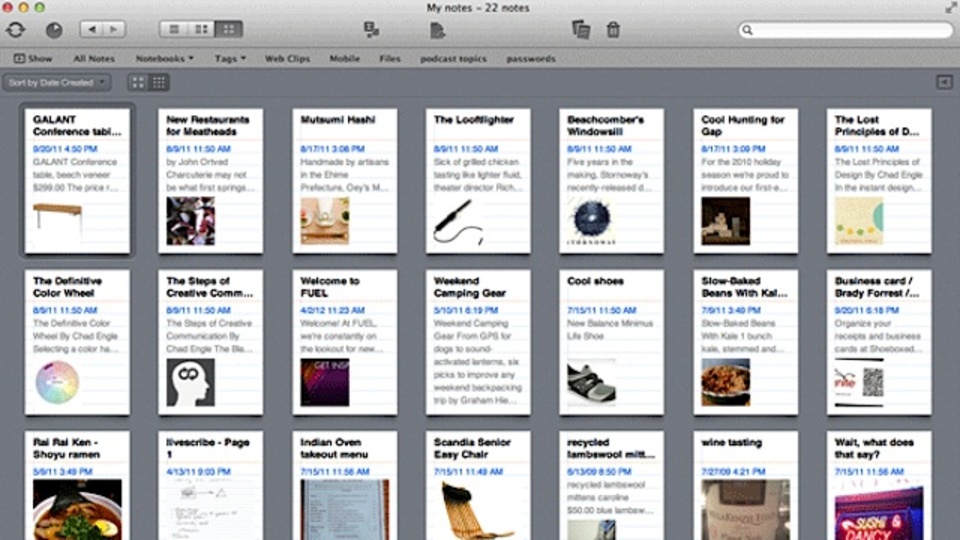Viewport: 960px width, 540px height.
Task: Open Welcome to FUEL note
Action: coord(345,342)
